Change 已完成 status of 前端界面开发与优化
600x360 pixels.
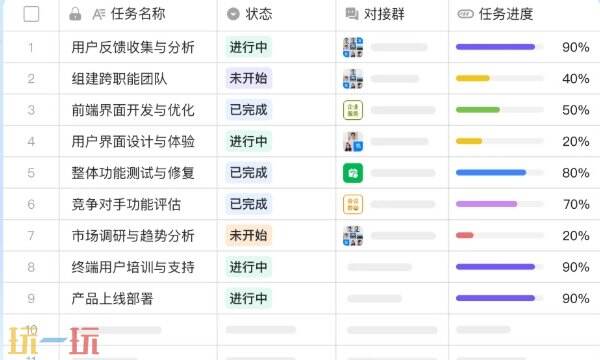coord(248,110)
